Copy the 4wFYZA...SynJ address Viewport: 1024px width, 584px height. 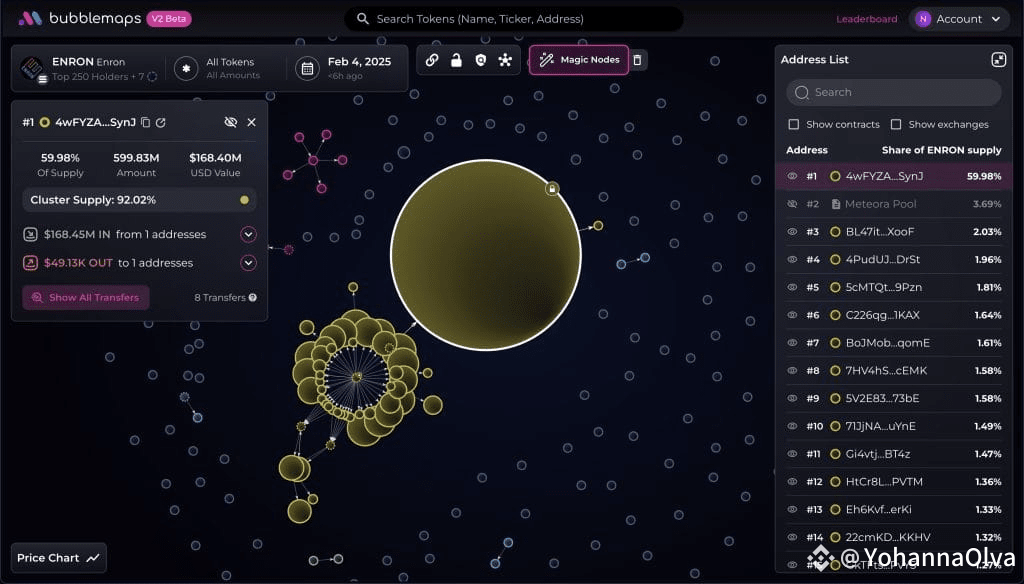146,122
